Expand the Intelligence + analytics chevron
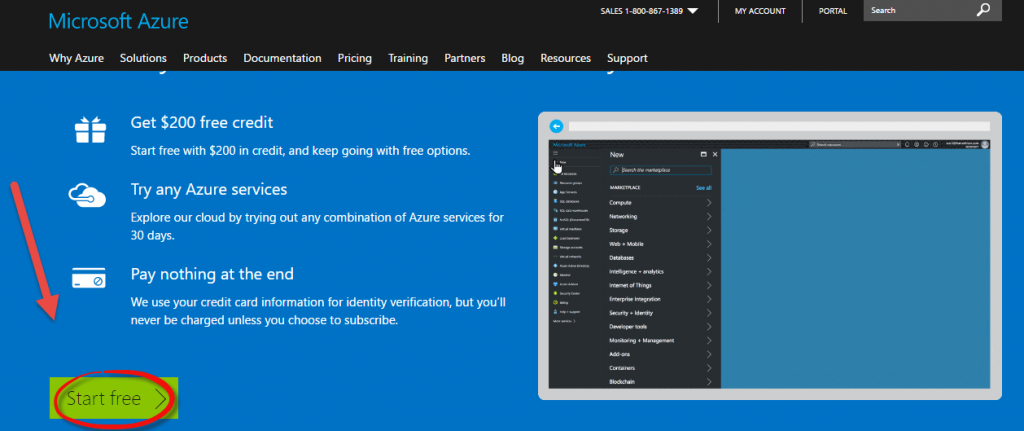The image size is (1024, 431). click(x=709, y=272)
